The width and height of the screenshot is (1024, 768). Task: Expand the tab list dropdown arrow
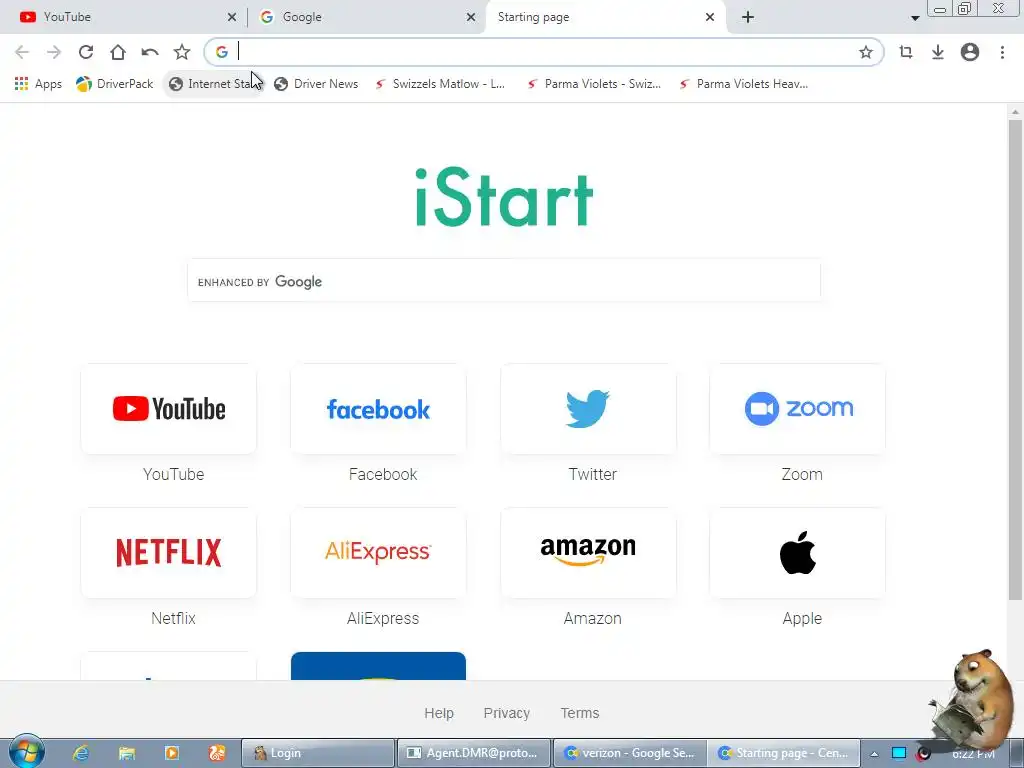(x=915, y=18)
